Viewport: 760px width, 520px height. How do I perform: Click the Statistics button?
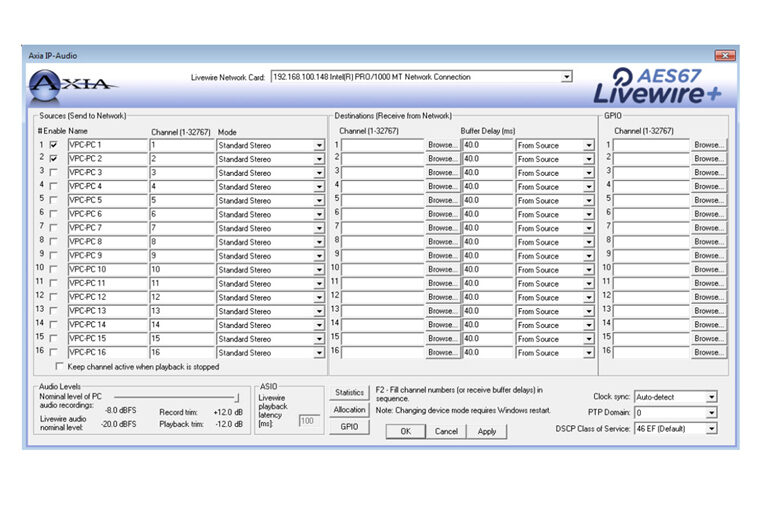tap(349, 394)
